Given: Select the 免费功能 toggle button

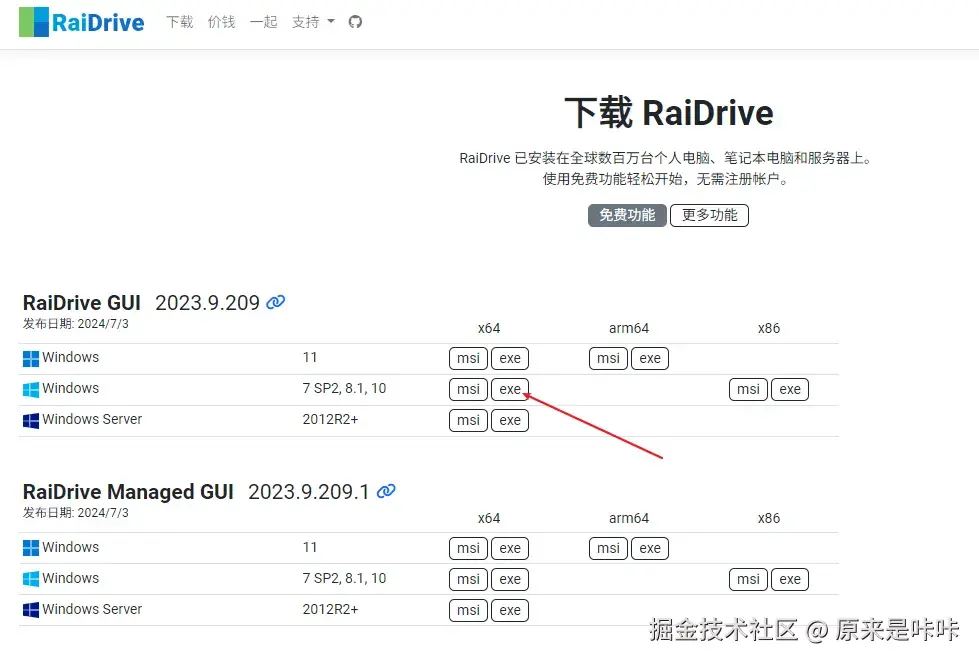Looking at the screenshot, I should (627, 215).
